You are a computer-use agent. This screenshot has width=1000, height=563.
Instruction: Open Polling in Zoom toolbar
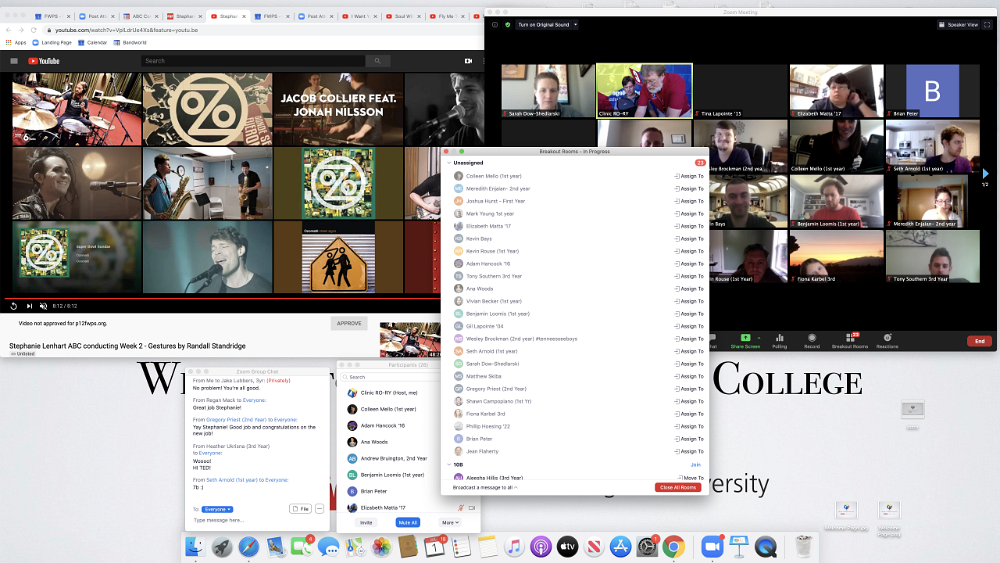779,341
